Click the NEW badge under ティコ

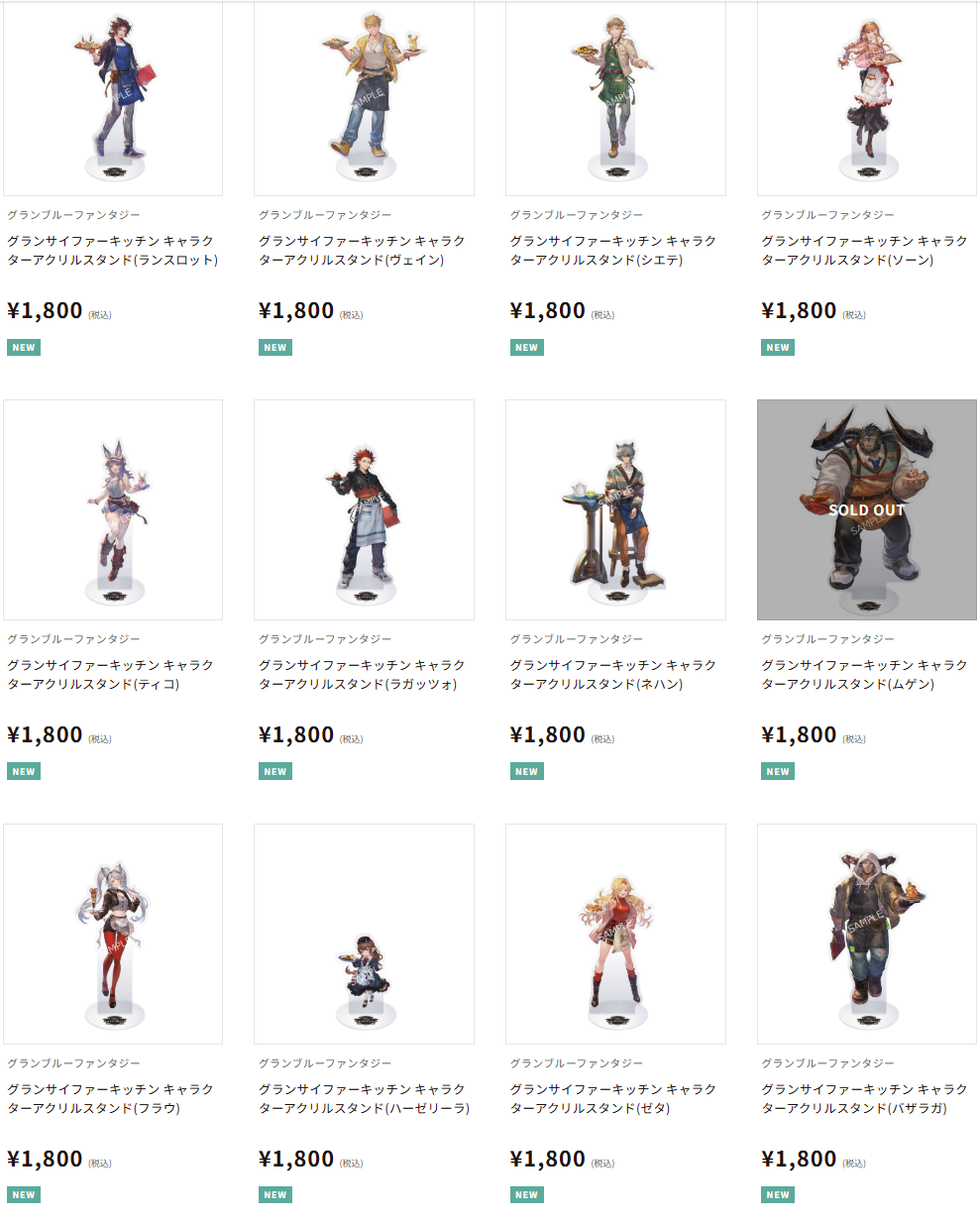(24, 771)
